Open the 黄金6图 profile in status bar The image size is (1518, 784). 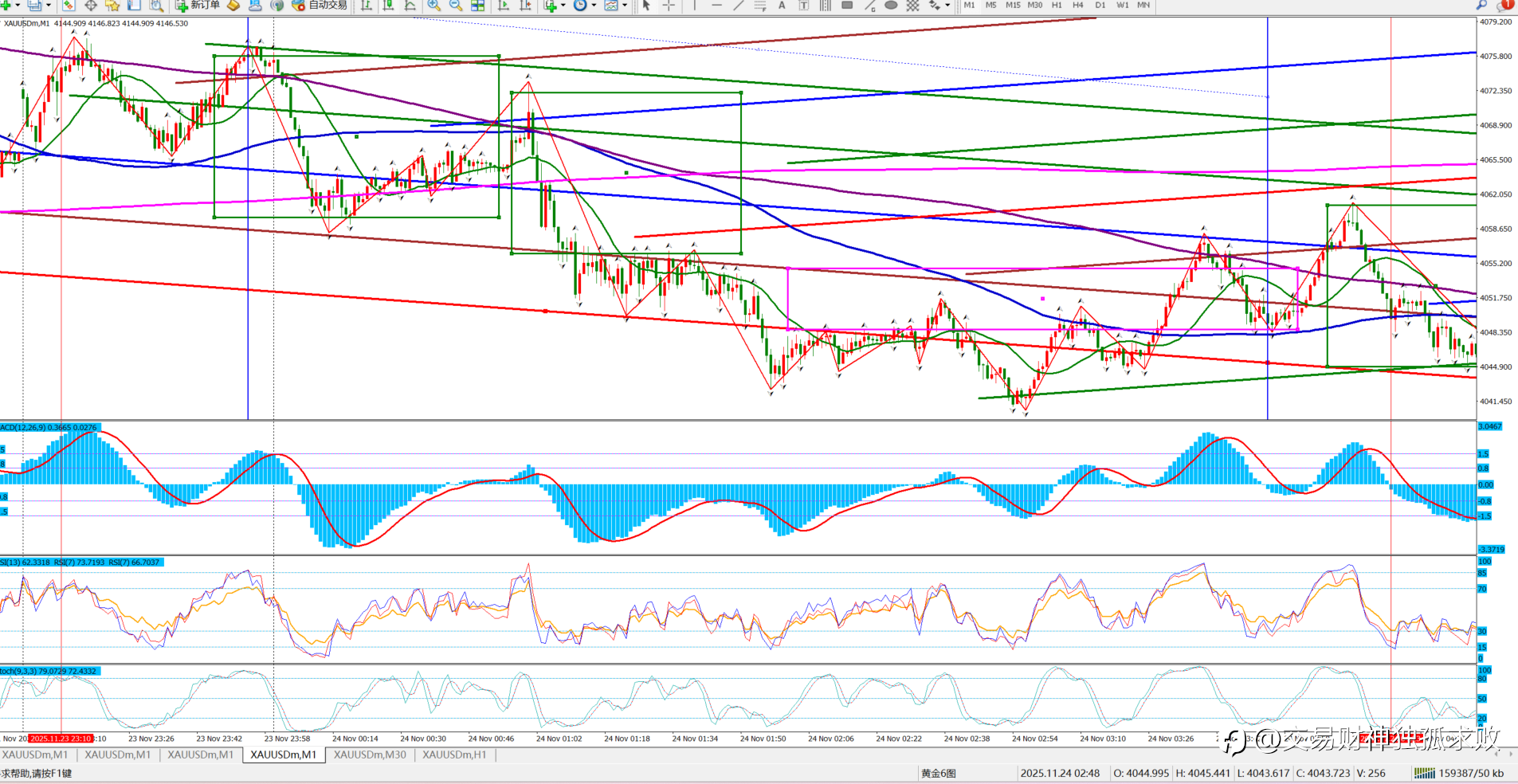click(938, 773)
